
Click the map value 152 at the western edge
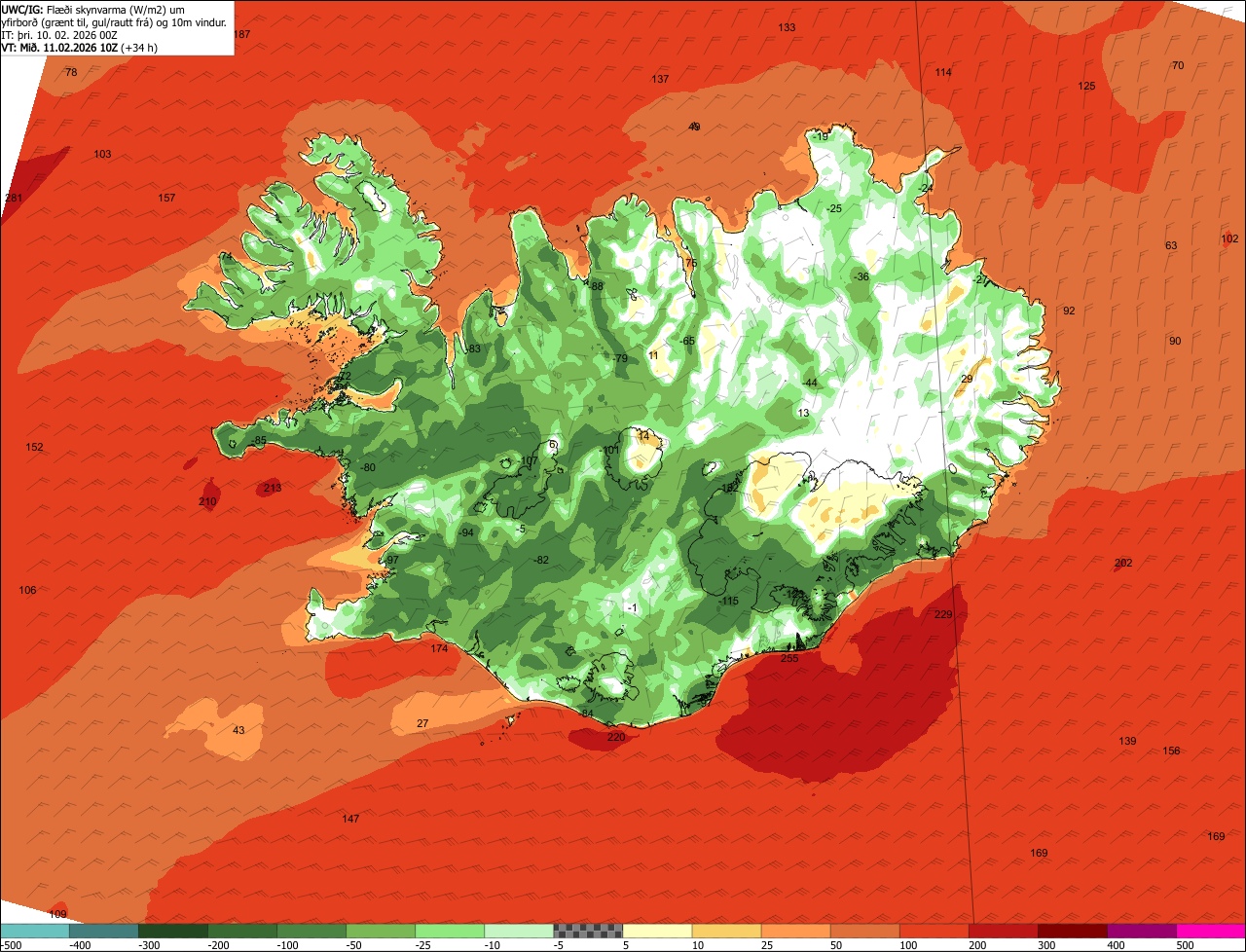point(34,448)
